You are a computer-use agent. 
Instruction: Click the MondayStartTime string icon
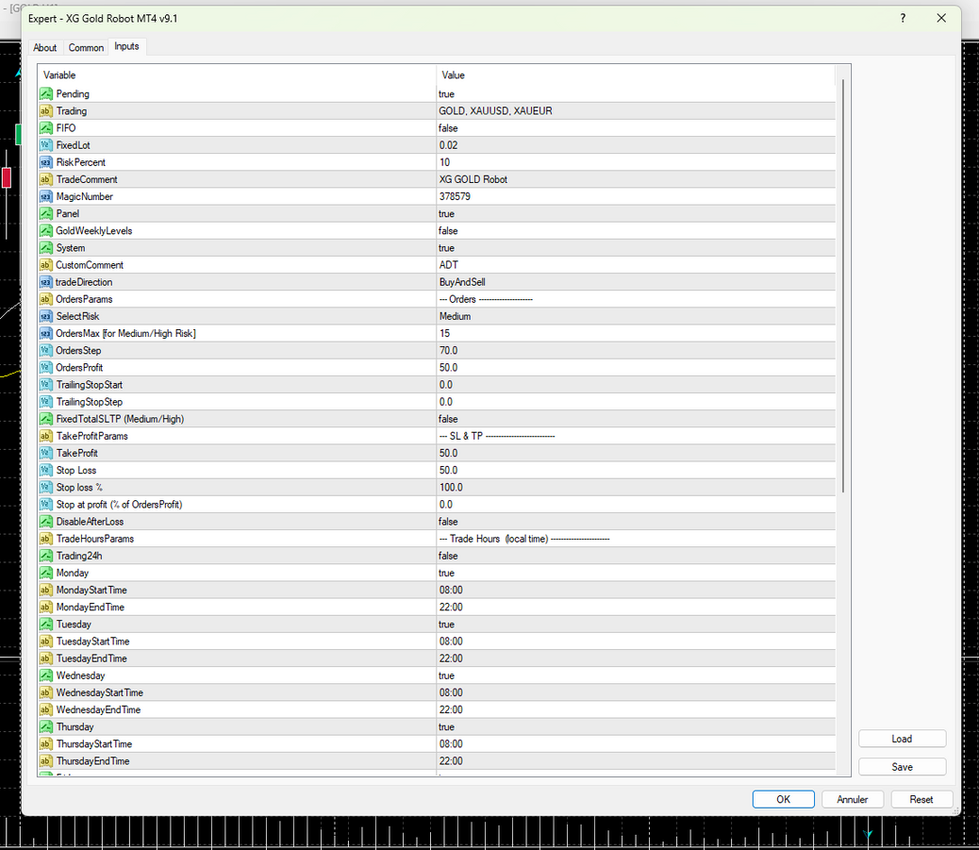pyautogui.click(x=46, y=590)
